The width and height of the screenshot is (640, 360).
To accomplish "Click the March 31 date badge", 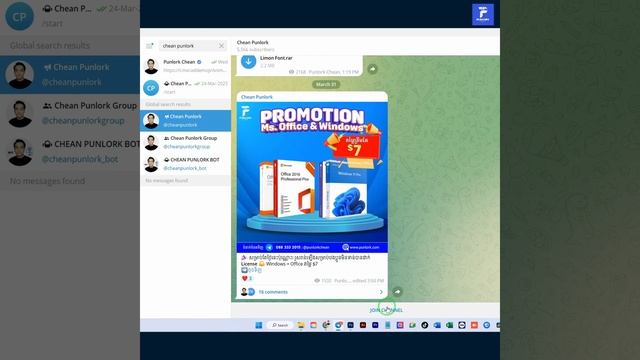I will pos(326,84).
